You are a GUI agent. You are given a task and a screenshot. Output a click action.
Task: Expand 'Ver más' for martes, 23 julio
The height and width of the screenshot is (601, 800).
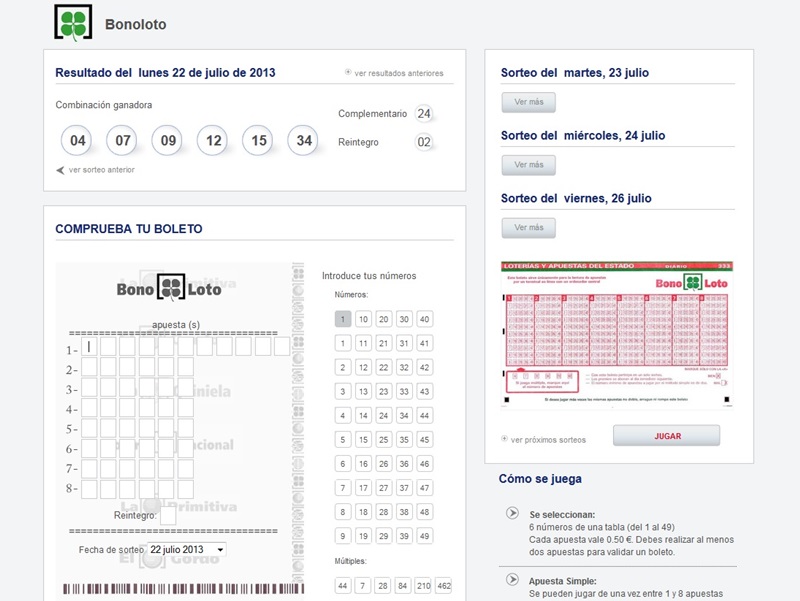[x=528, y=102]
